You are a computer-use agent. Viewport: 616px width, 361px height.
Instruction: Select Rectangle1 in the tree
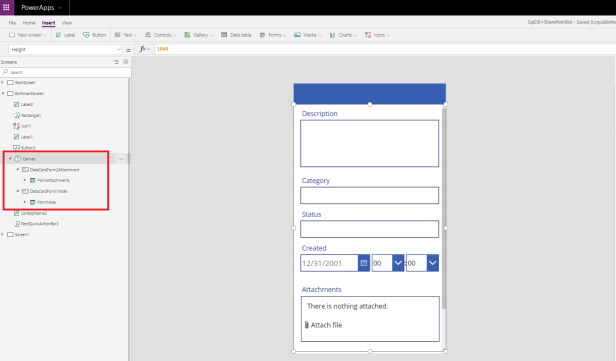point(31,115)
